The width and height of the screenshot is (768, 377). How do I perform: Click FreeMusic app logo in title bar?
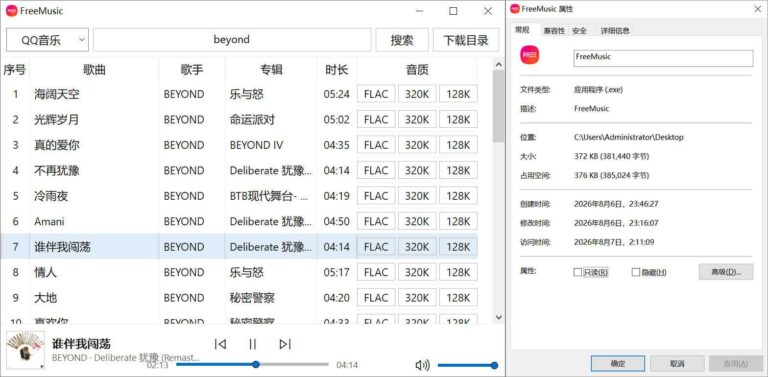click(11, 11)
